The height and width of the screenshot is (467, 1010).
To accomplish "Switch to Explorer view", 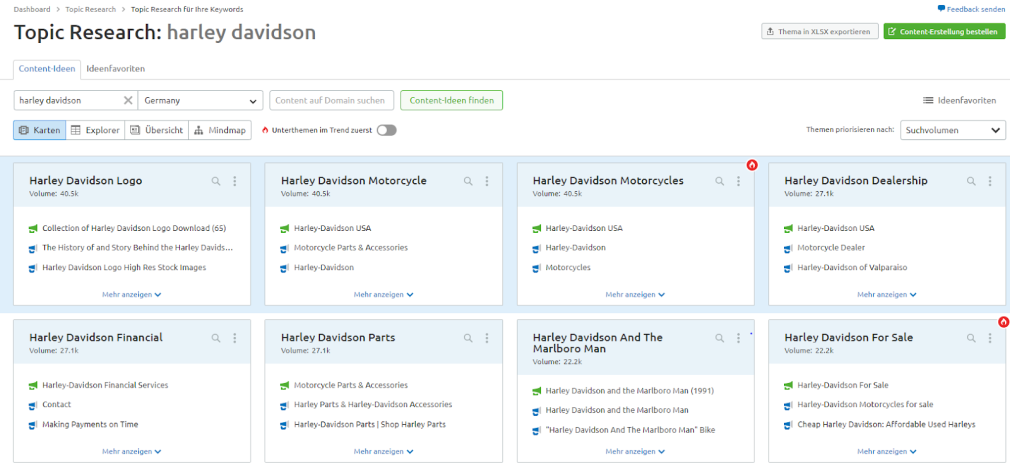I will [95, 130].
